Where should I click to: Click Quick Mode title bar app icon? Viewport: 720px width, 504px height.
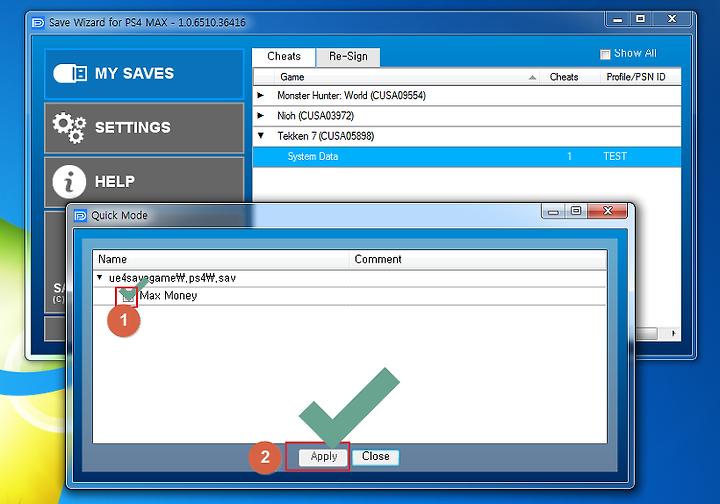(x=80, y=215)
